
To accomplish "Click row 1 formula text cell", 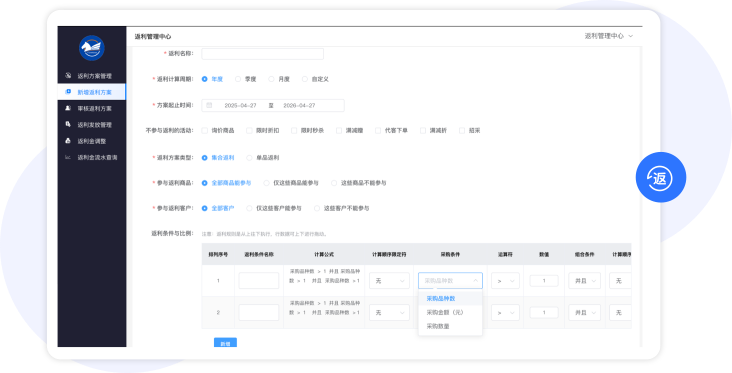I will coord(324,276).
